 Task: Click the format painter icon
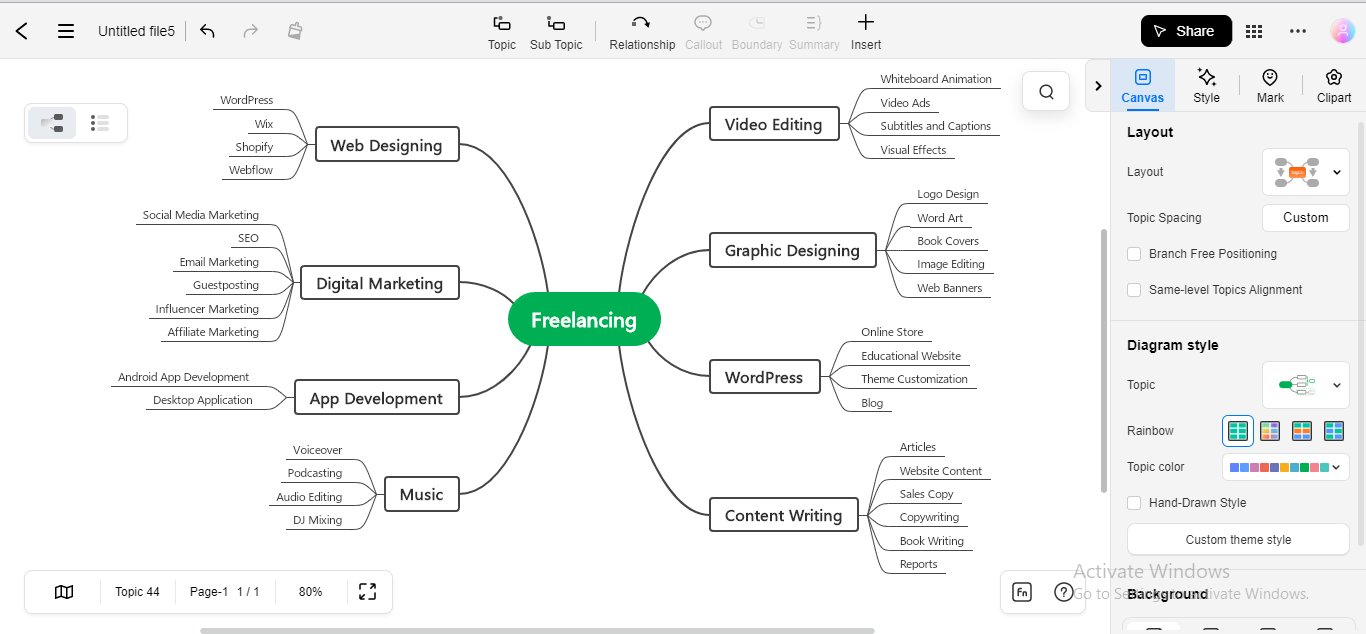point(295,31)
